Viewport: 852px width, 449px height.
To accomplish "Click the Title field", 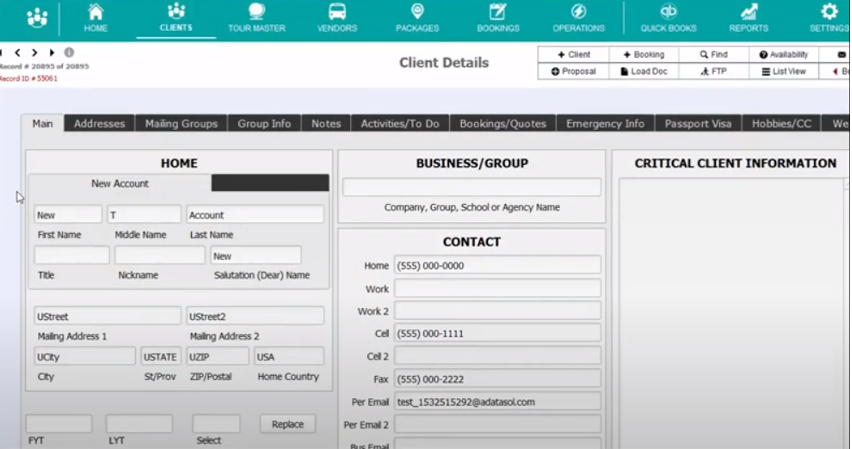I will coord(72,255).
